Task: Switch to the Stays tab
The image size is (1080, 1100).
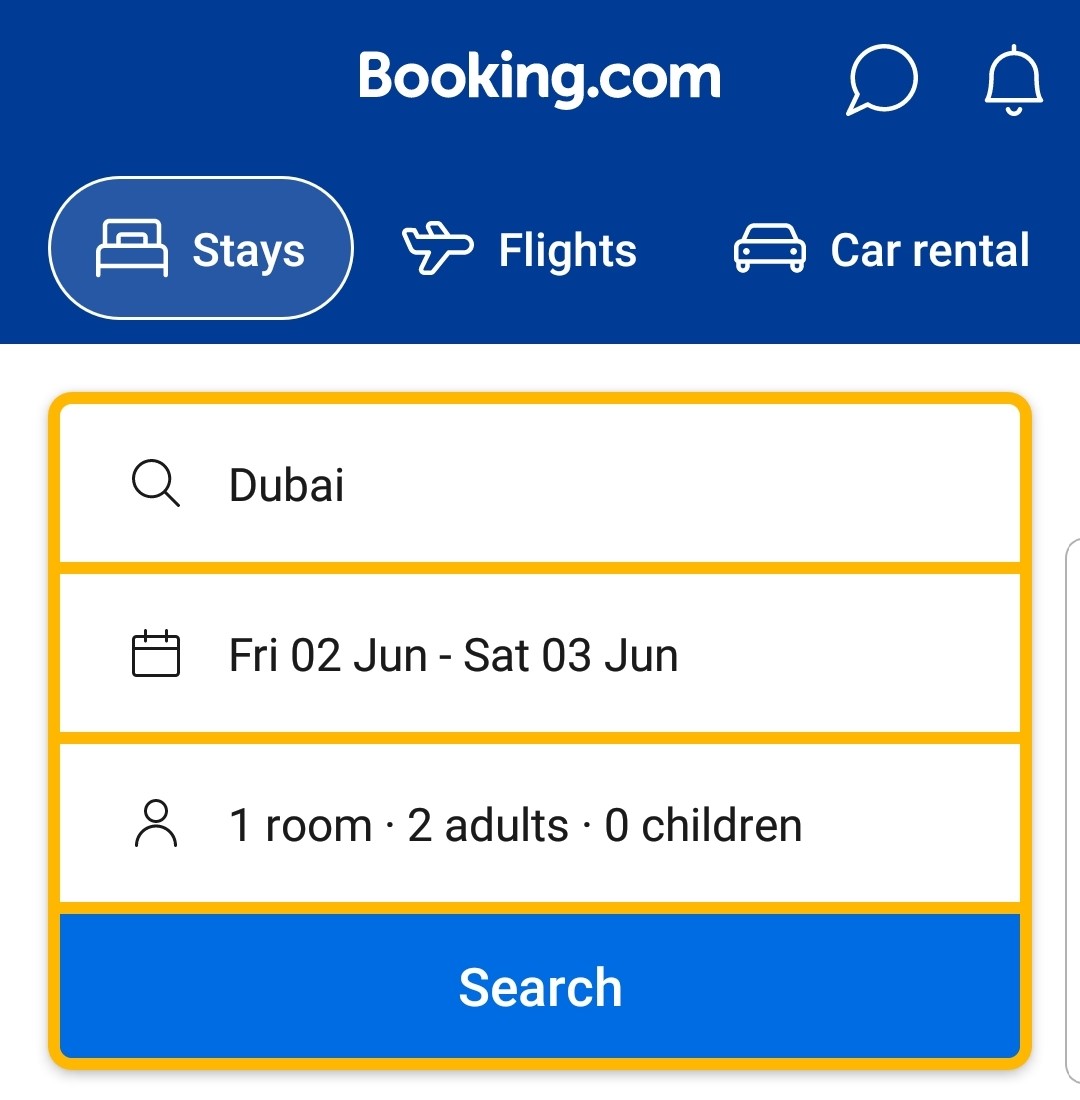Action: [x=200, y=248]
